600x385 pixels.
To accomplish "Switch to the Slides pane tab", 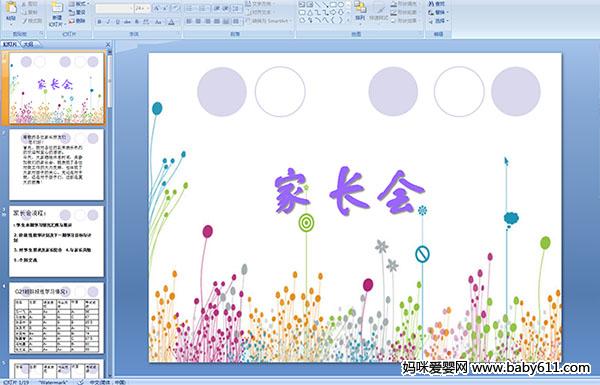I will 10,44.
